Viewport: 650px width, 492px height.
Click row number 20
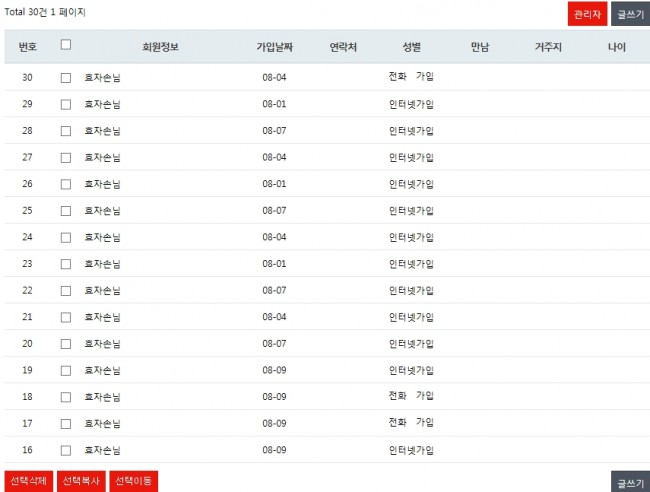[x=27, y=344]
